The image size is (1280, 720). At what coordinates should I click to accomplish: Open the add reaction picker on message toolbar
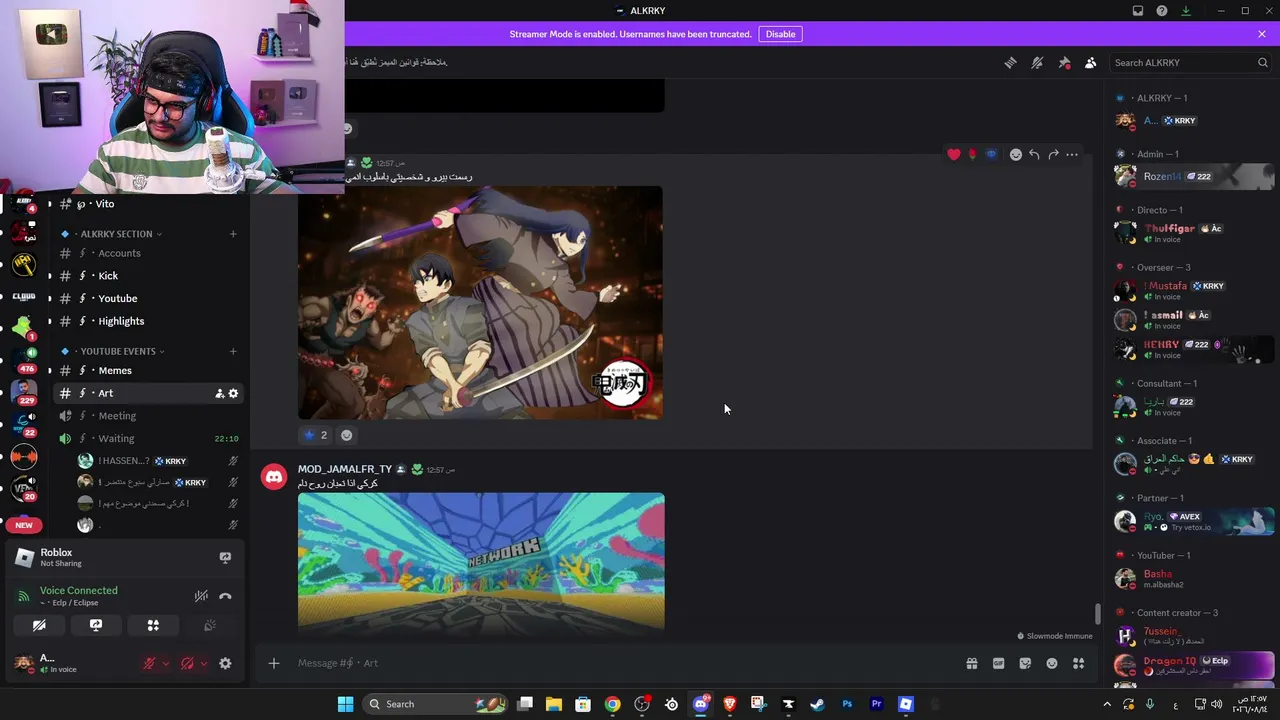(1016, 155)
